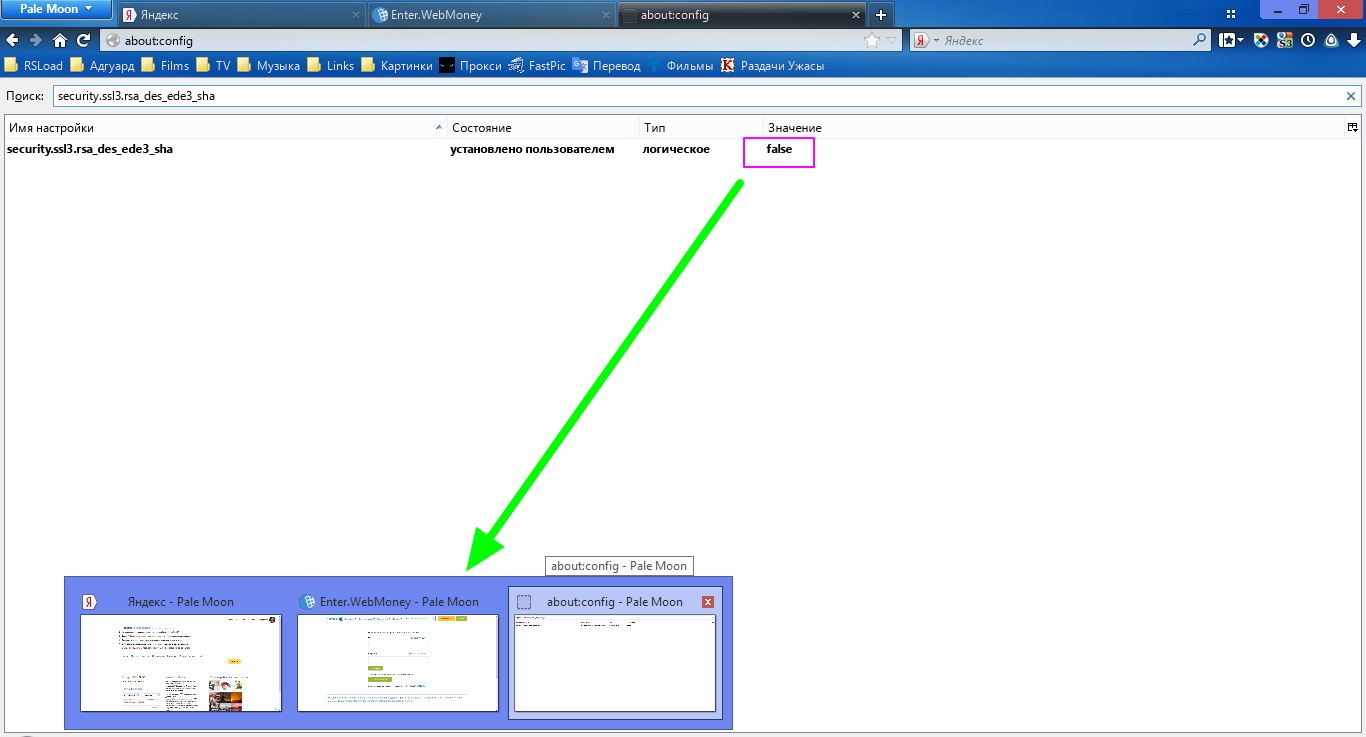Image resolution: width=1366 pixels, height=737 pixels.
Task: Click the S3 Google Translator toolbar icon
Action: point(1284,41)
